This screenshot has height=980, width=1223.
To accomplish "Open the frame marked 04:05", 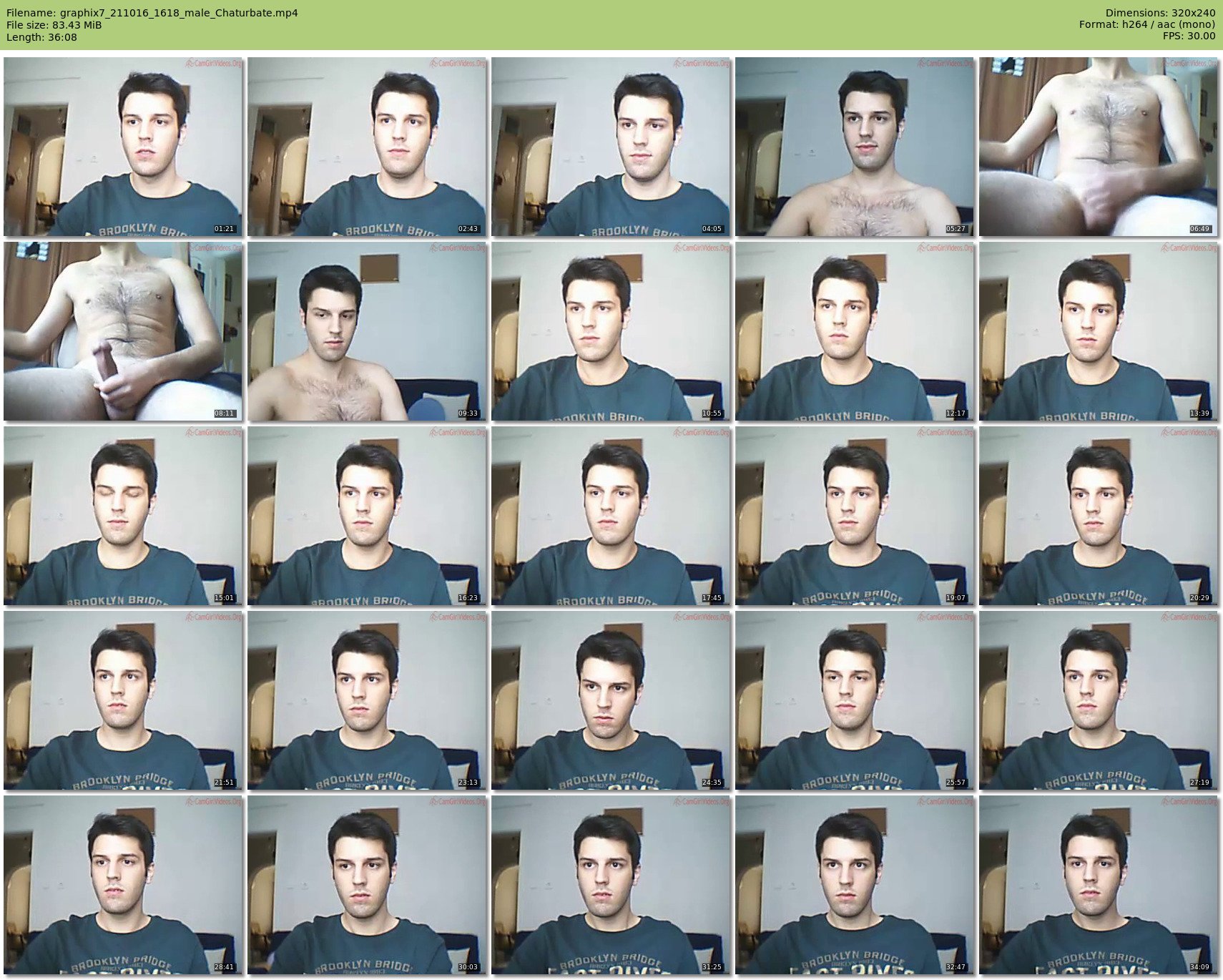I will pos(611,147).
